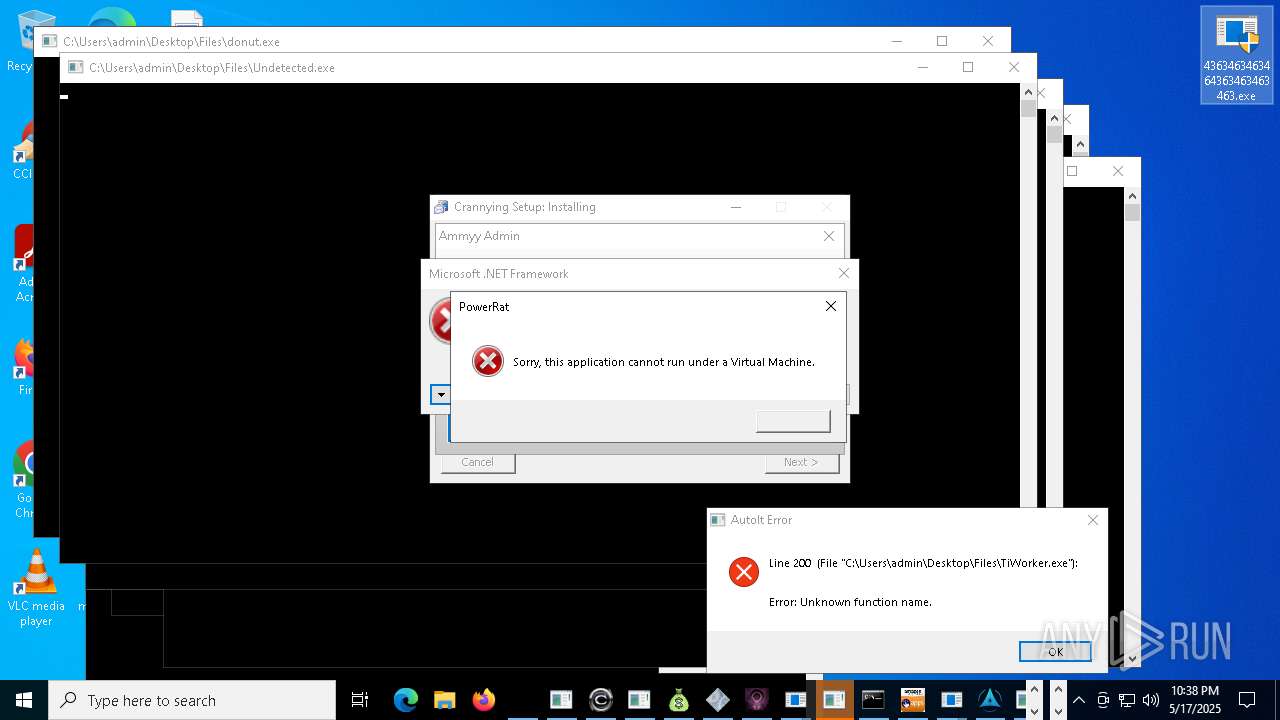Viewport: 1280px width, 720px height.
Task: Close the AutoIt Error dialog
Action: (x=1093, y=520)
